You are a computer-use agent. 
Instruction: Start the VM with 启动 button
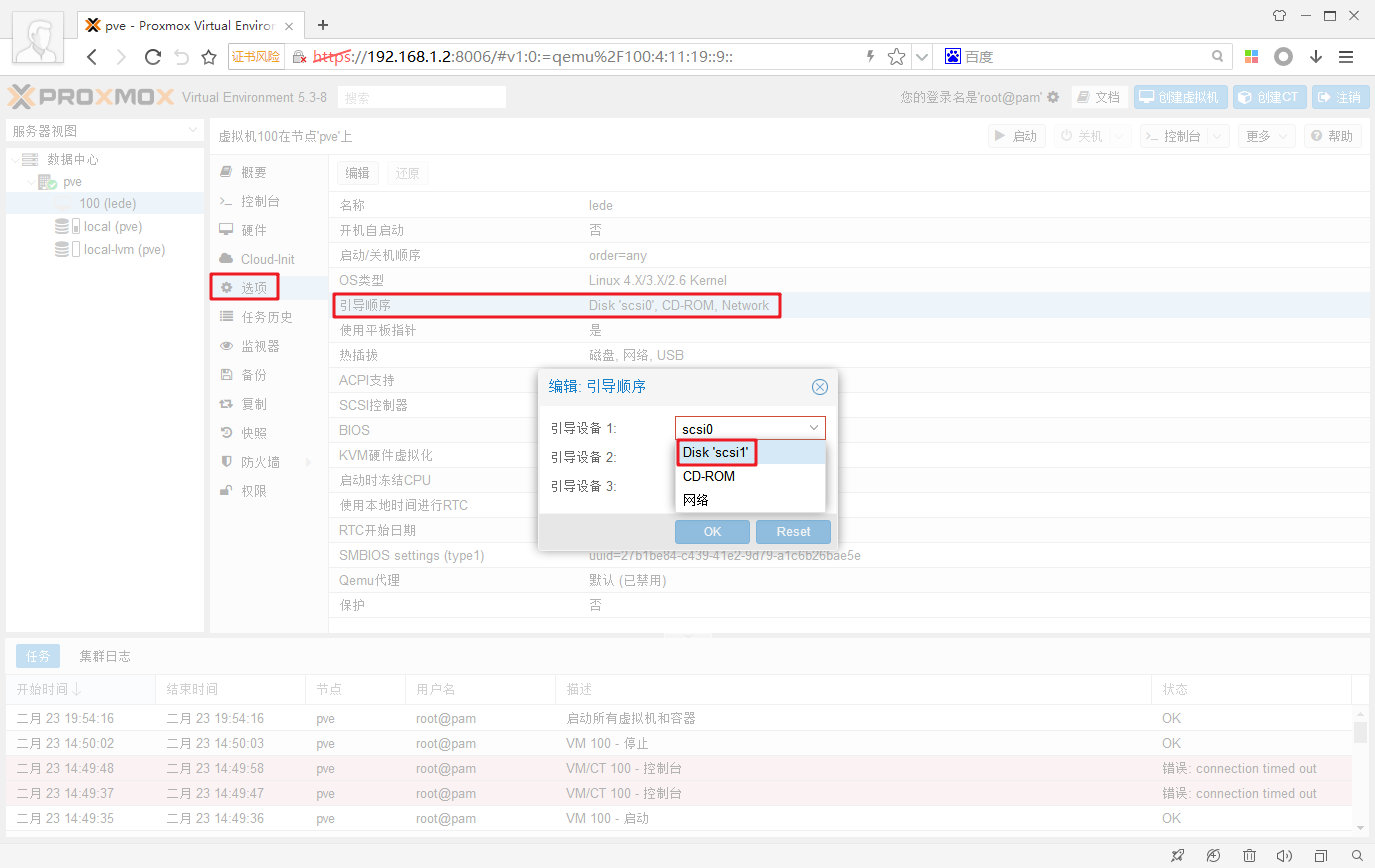(1017, 136)
